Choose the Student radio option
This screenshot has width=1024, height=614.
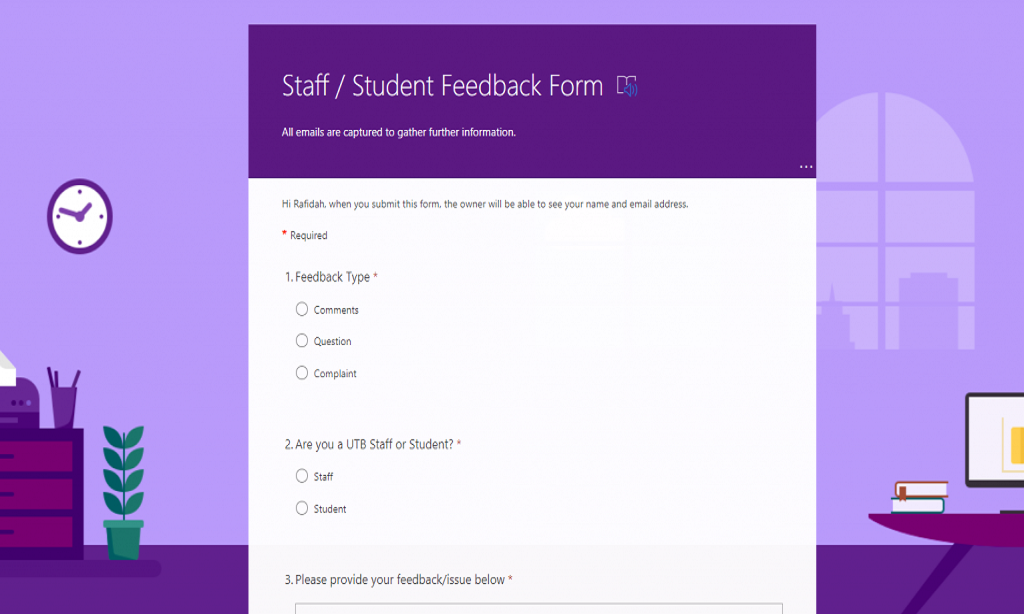(302, 508)
